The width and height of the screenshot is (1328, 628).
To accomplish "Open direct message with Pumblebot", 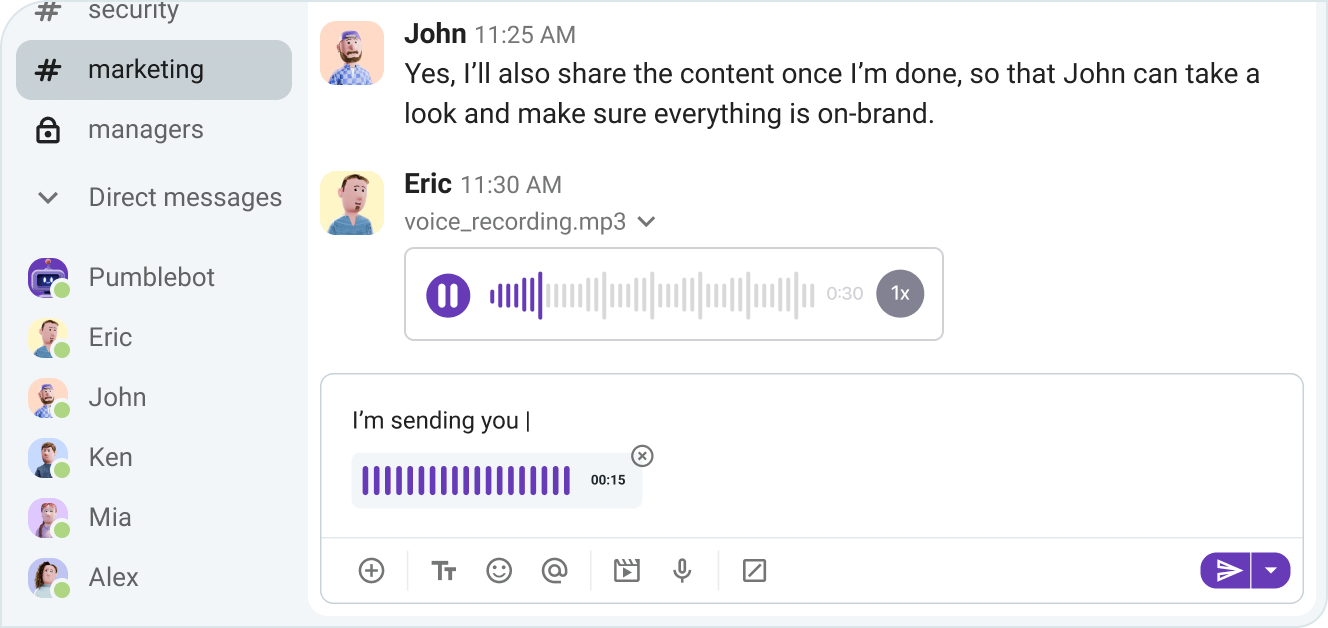I will pyautogui.click(x=151, y=277).
